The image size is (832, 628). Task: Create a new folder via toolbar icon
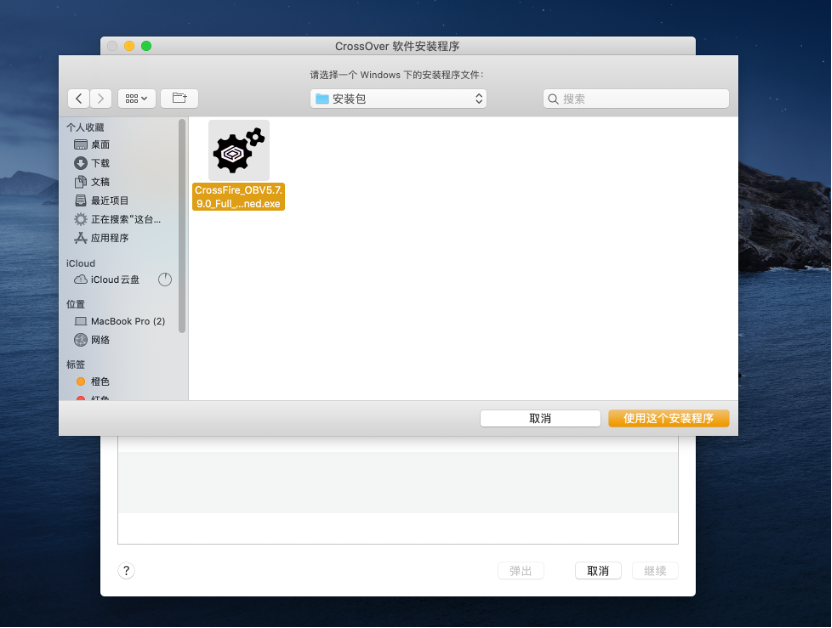tap(179, 99)
